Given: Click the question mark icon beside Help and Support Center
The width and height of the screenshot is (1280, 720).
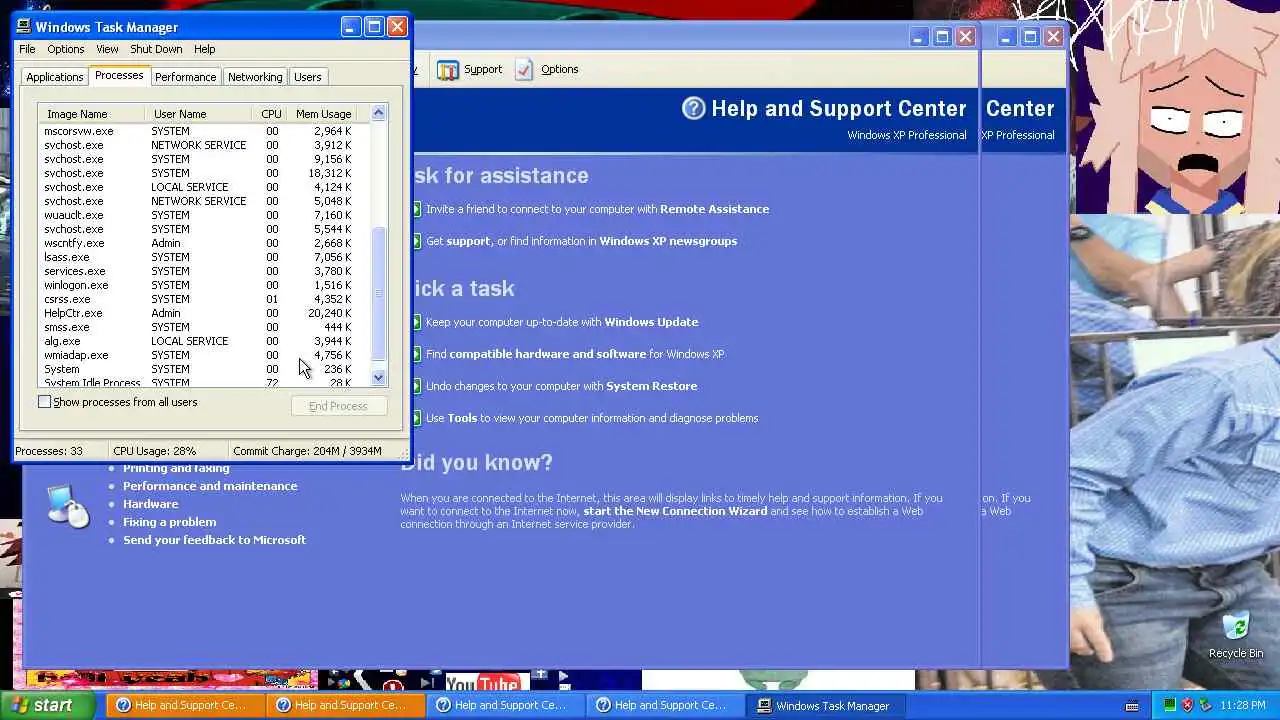Looking at the screenshot, I should 693,108.
